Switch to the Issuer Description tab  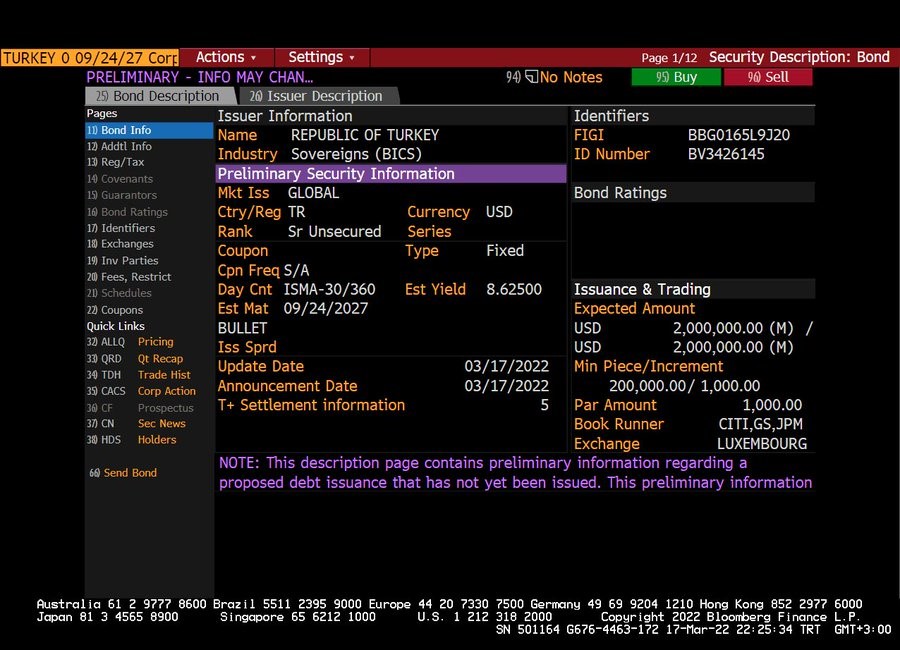[317, 96]
